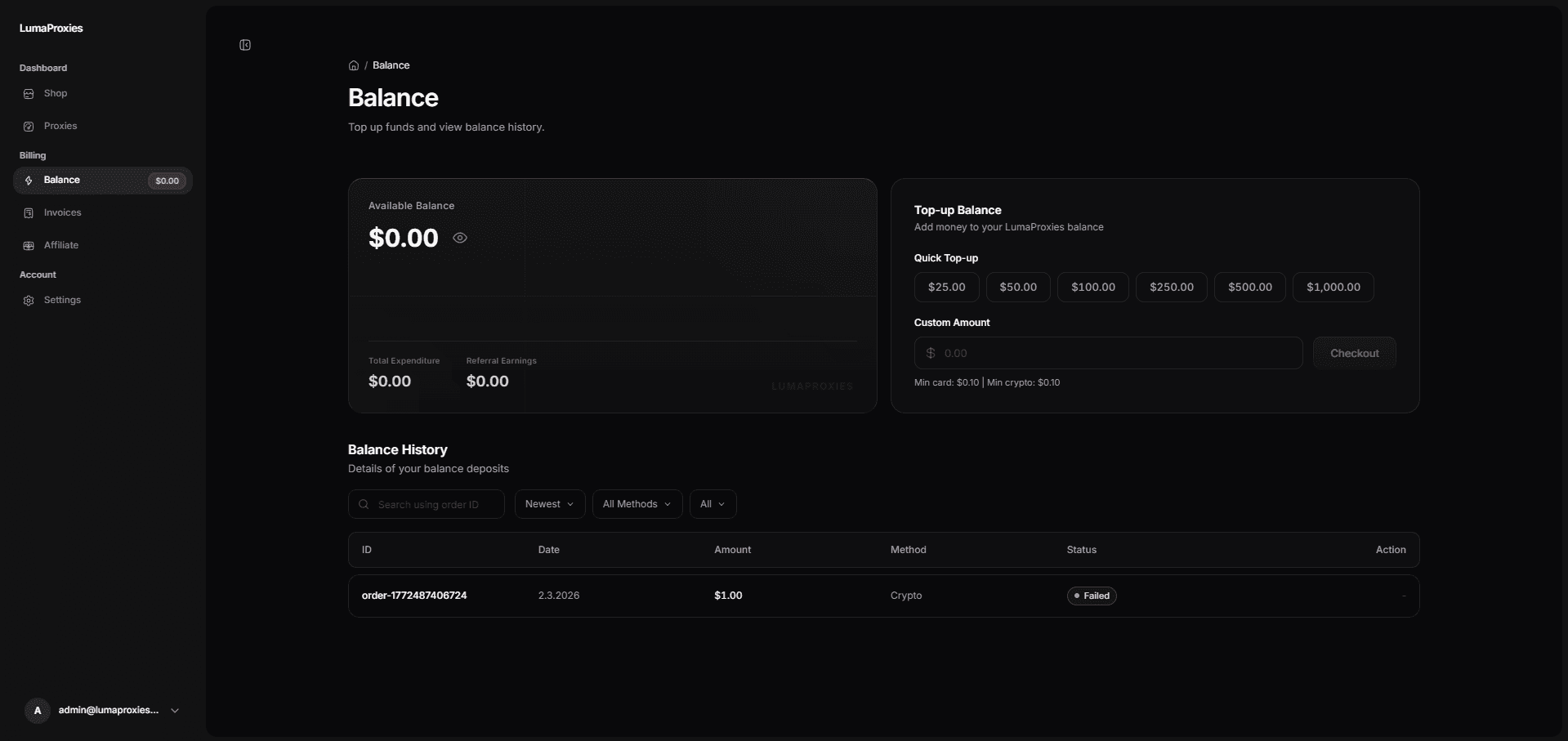Collapse the sidebar using the panel icon
The image size is (1568, 741).
244,45
